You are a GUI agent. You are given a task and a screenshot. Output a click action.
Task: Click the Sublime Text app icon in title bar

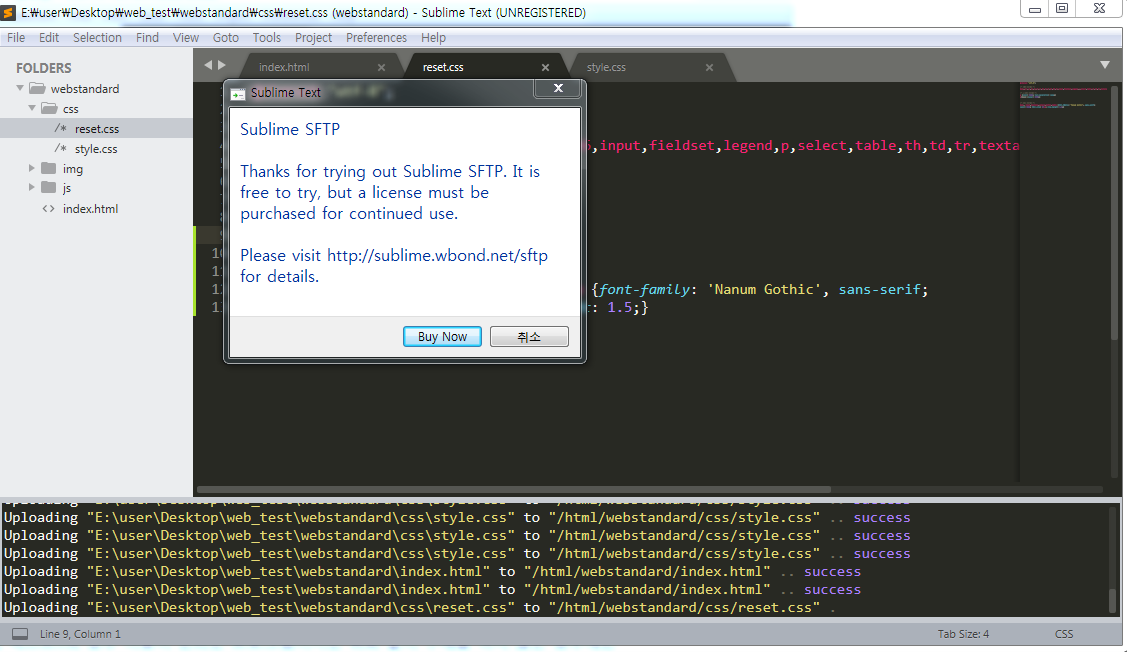pyautogui.click(x=9, y=12)
